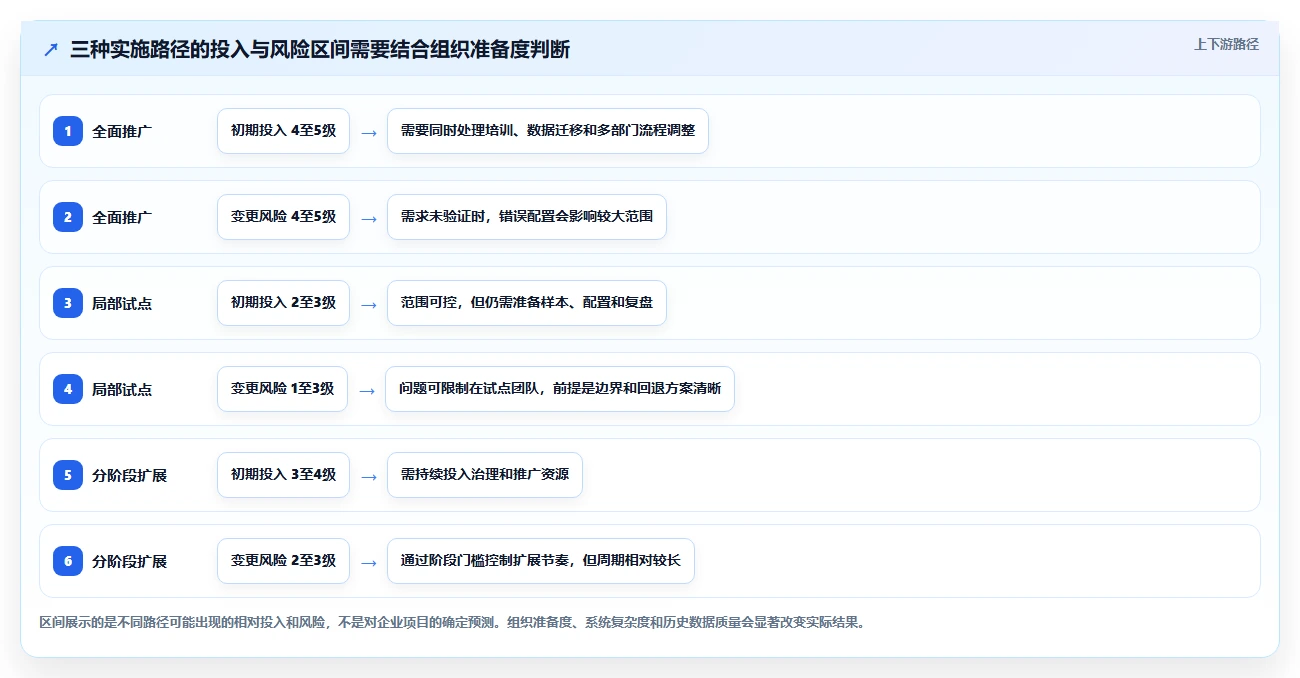Click the 初期投入 3至4级 pill

click(283, 475)
